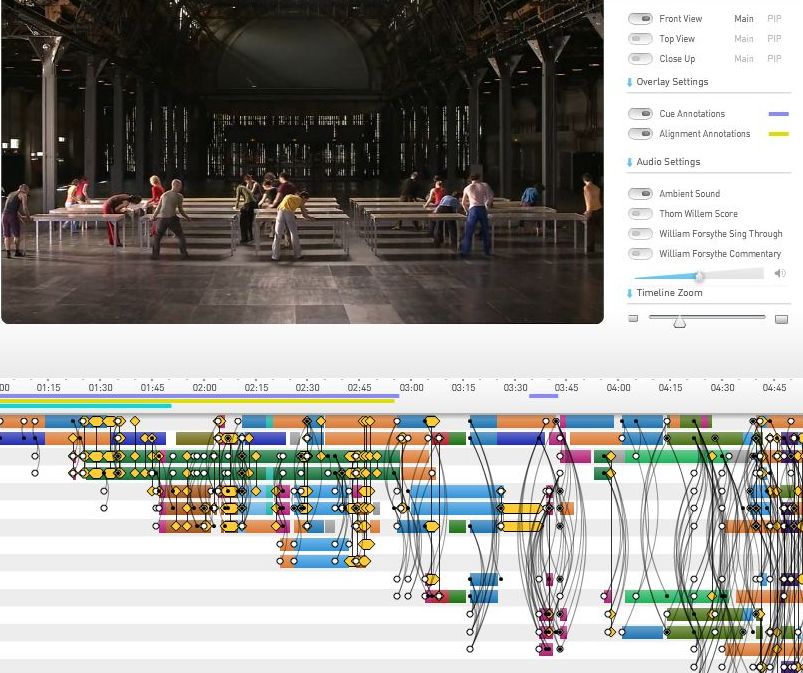803x673 pixels.
Task: Set Close Up as Main
Action: coord(744,59)
